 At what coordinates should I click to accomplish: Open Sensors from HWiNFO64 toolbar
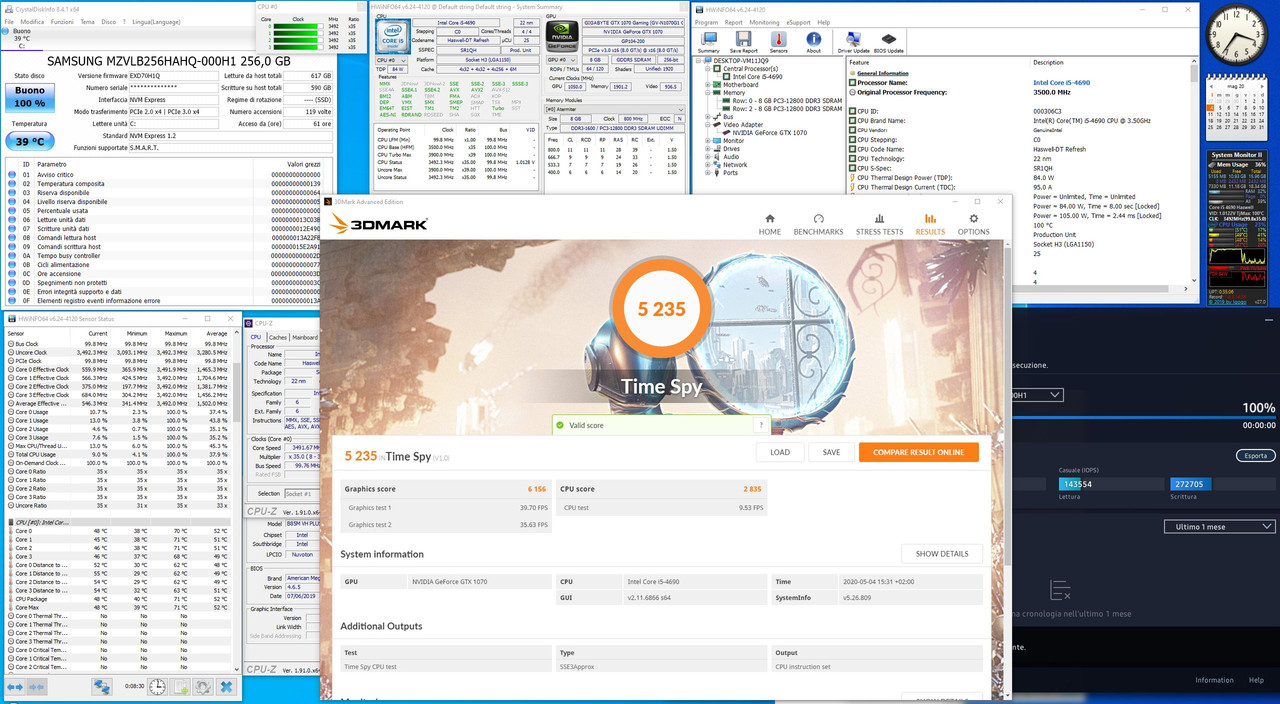coord(778,42)
